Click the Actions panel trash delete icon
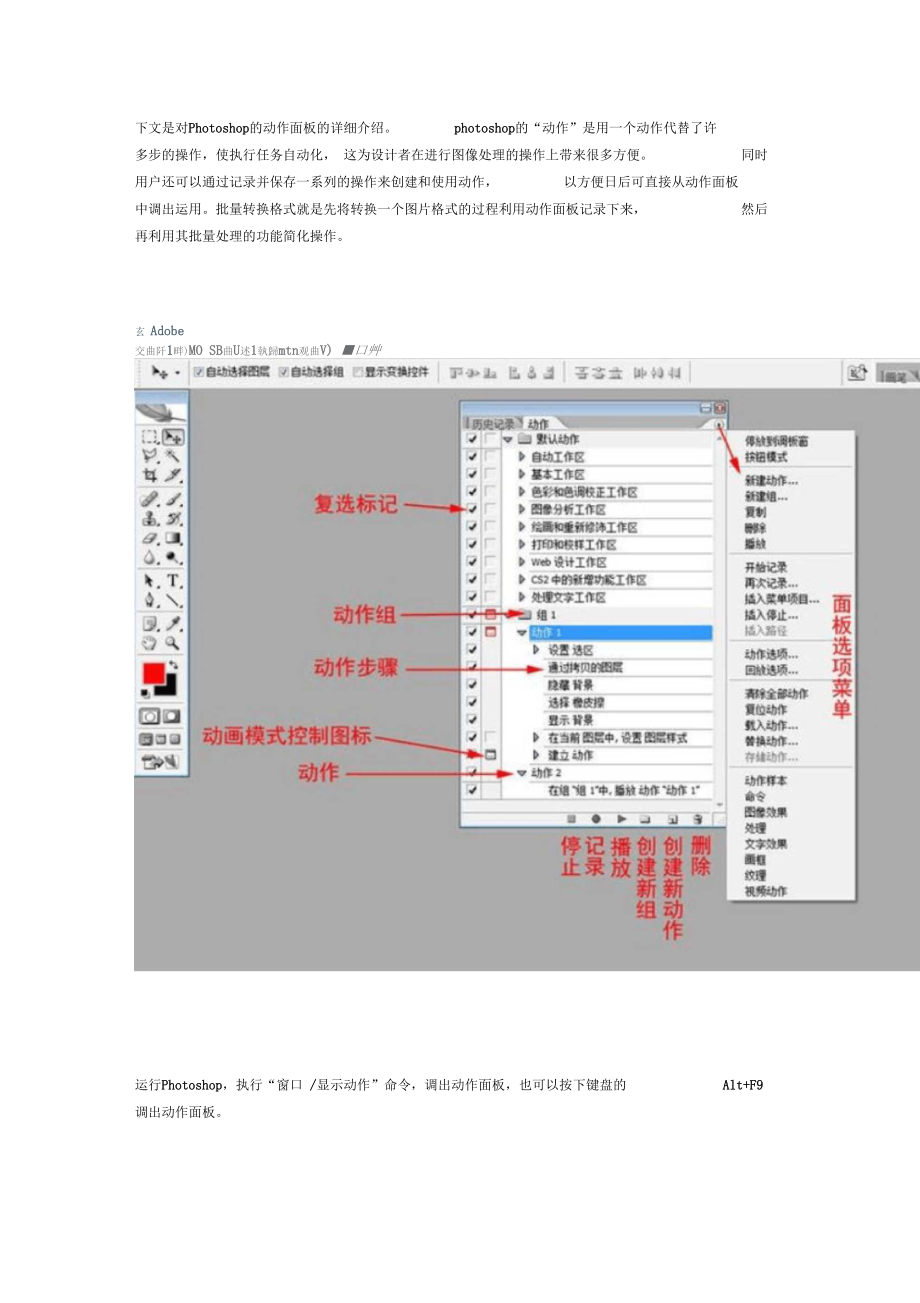This screenshot has width=920, height=1303. pos(697,819)
